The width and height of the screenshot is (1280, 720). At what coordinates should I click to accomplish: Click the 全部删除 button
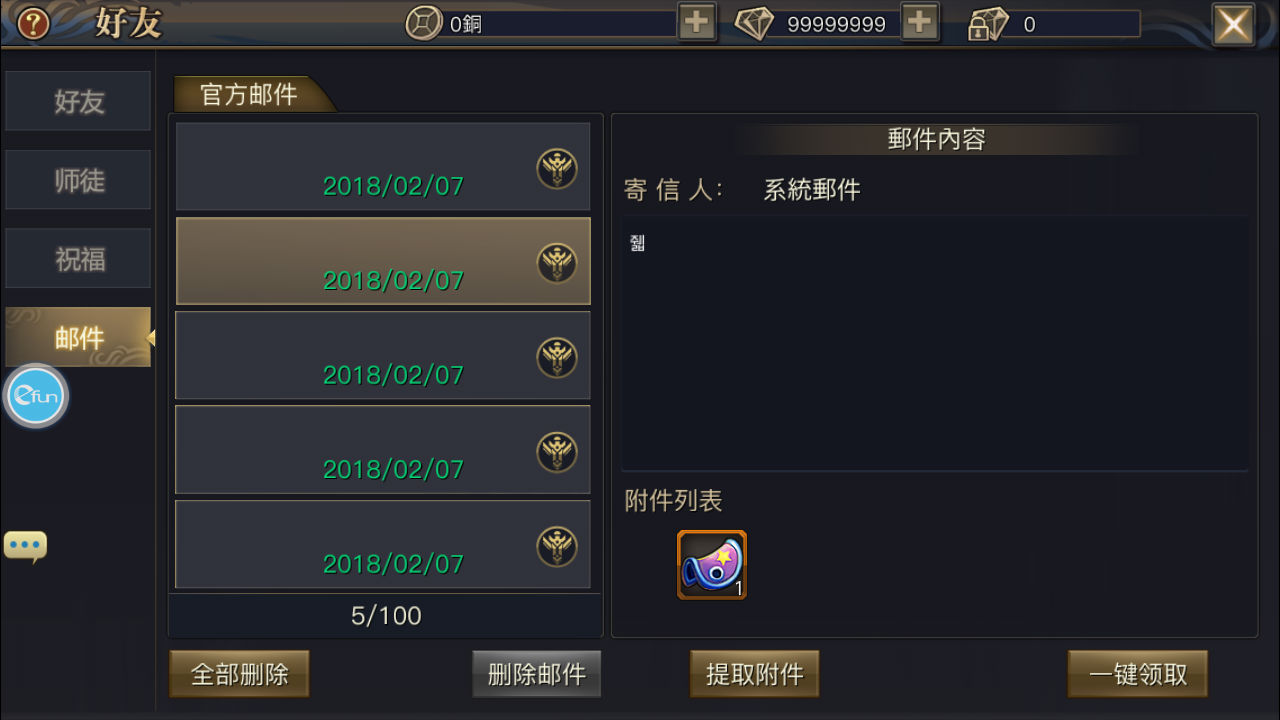pos(239,674)
